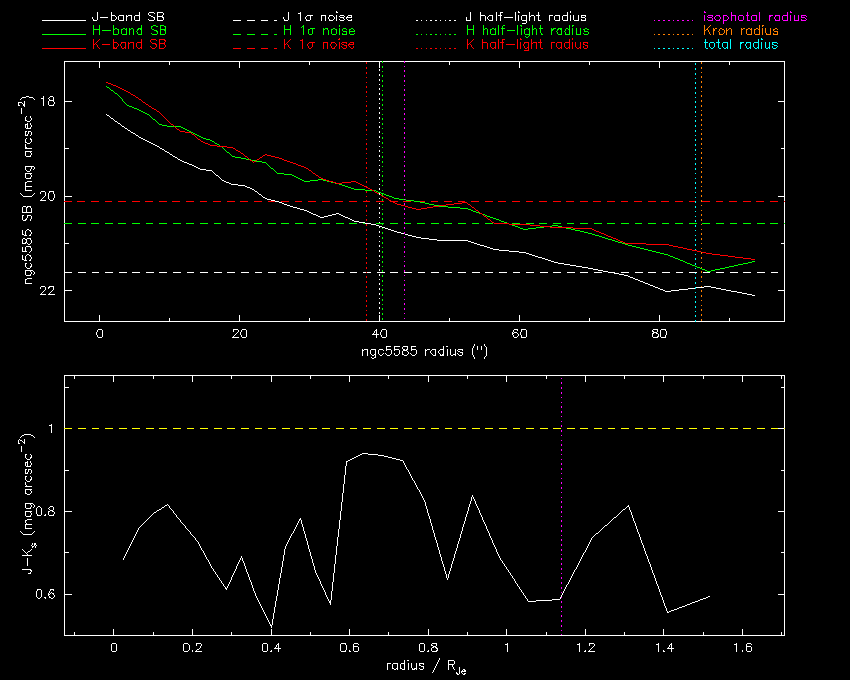Click the 1.6 tick label on lower x-axis
This screenshot has width=850, height=680.
click(x=743, y=648)
